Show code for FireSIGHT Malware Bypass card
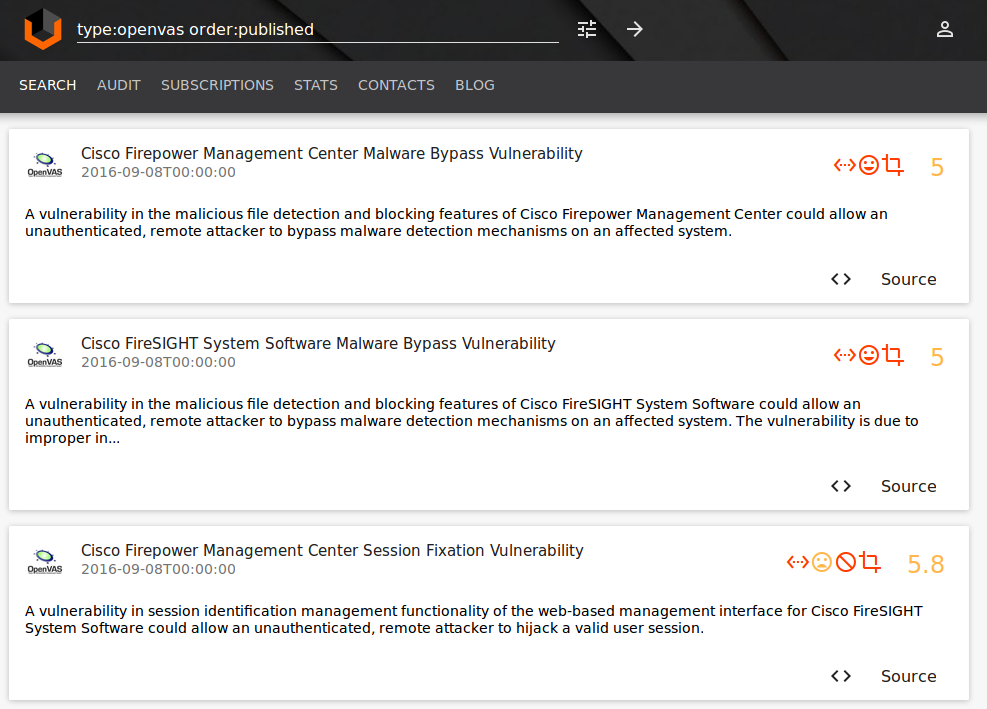This screenshot has width=987, height=709. click(x=841, y=486)
